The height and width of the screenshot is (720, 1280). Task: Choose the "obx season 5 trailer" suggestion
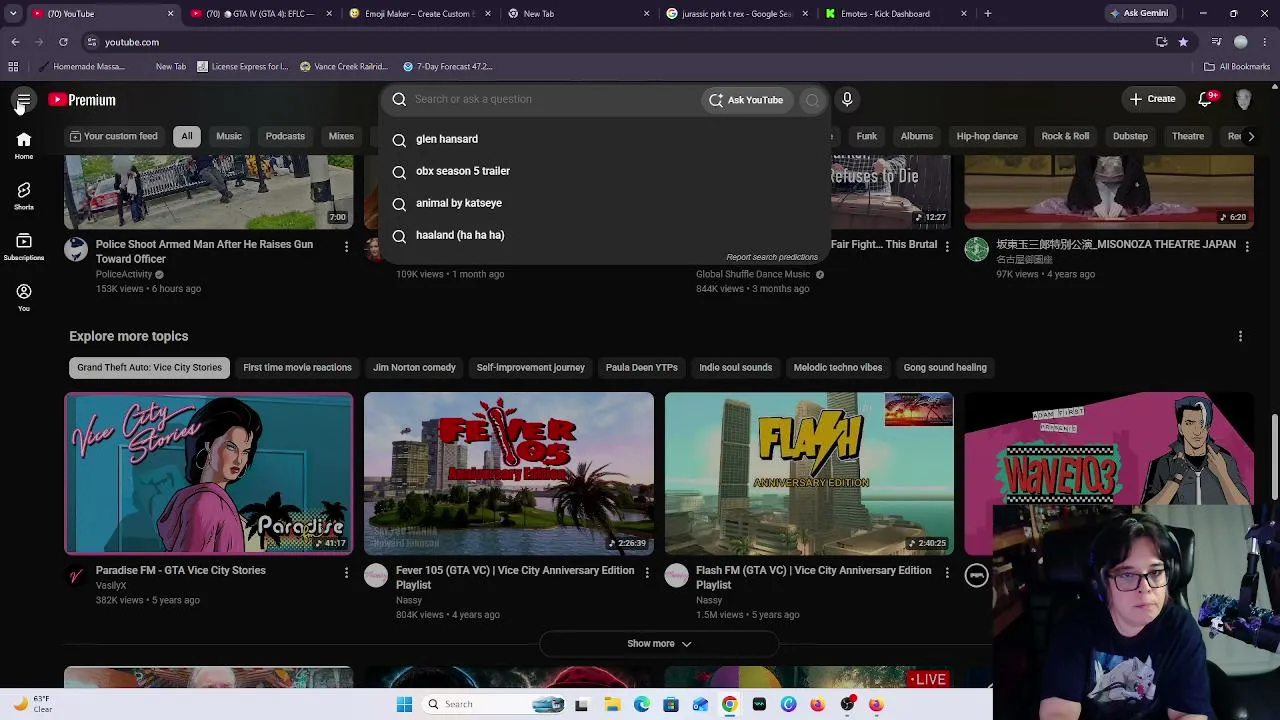click(x=603, y=171)
